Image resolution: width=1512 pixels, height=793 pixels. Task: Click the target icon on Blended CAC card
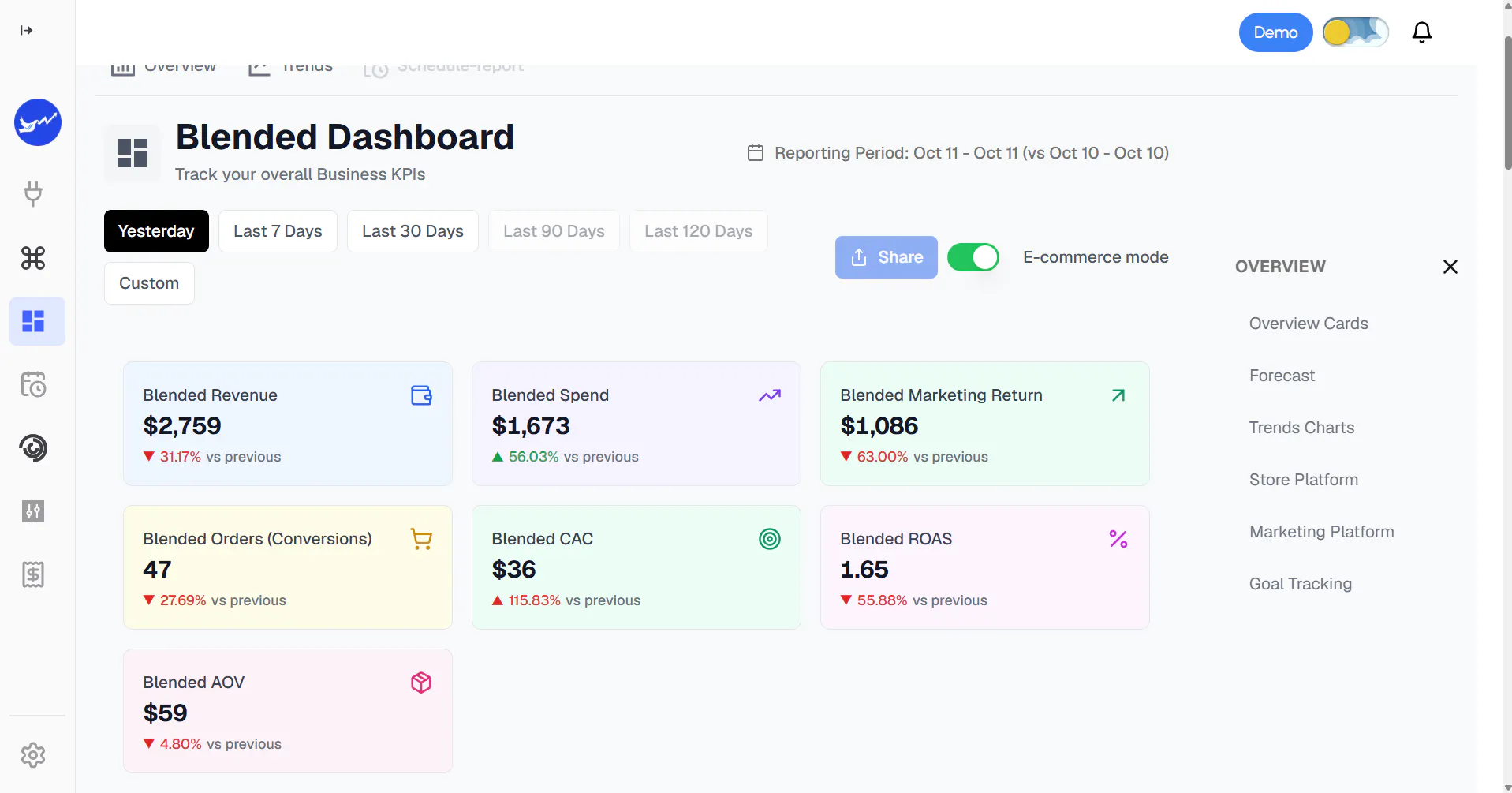pos(770,539)
